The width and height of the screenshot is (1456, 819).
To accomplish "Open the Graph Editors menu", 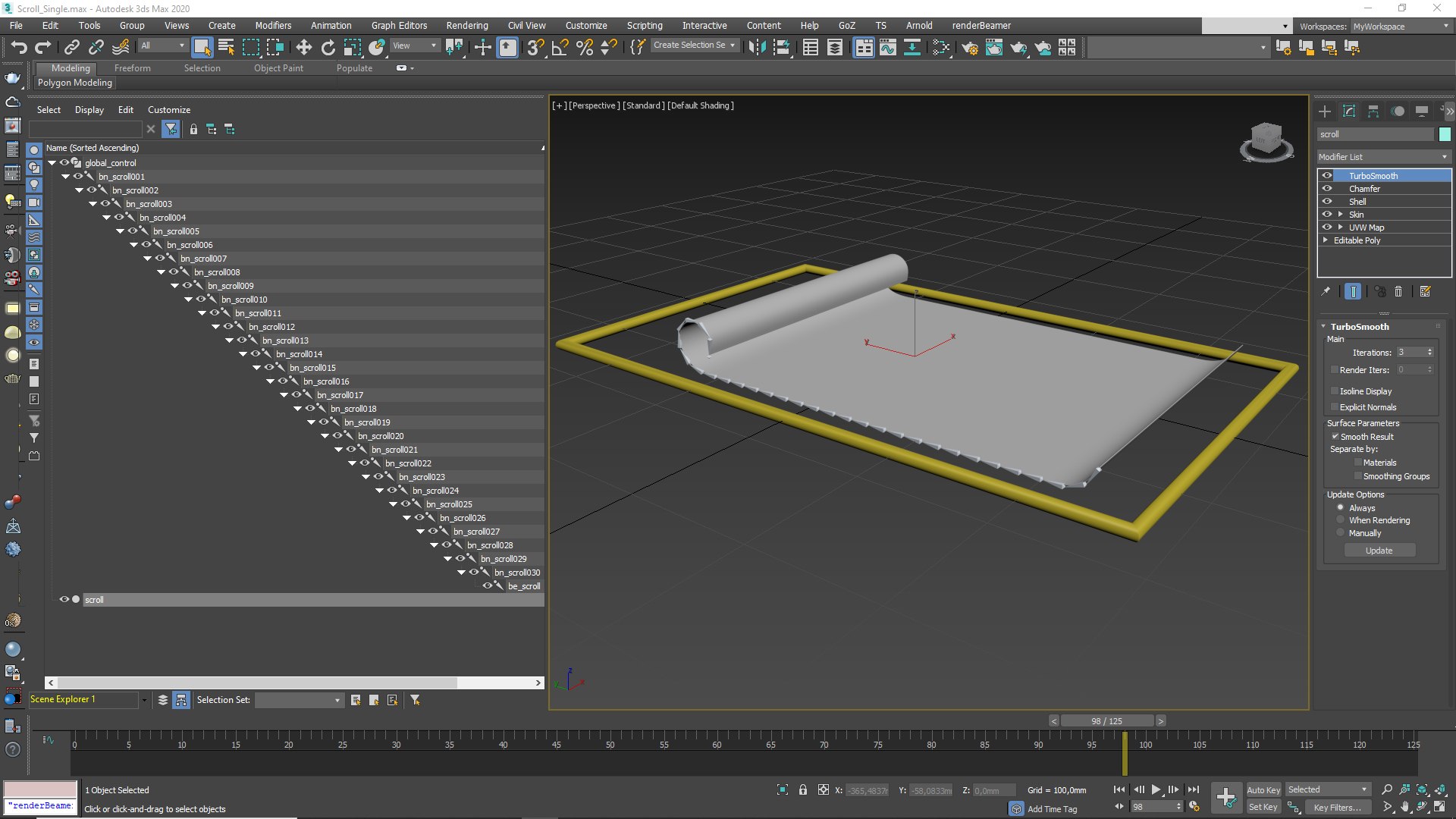I will 399,25.
